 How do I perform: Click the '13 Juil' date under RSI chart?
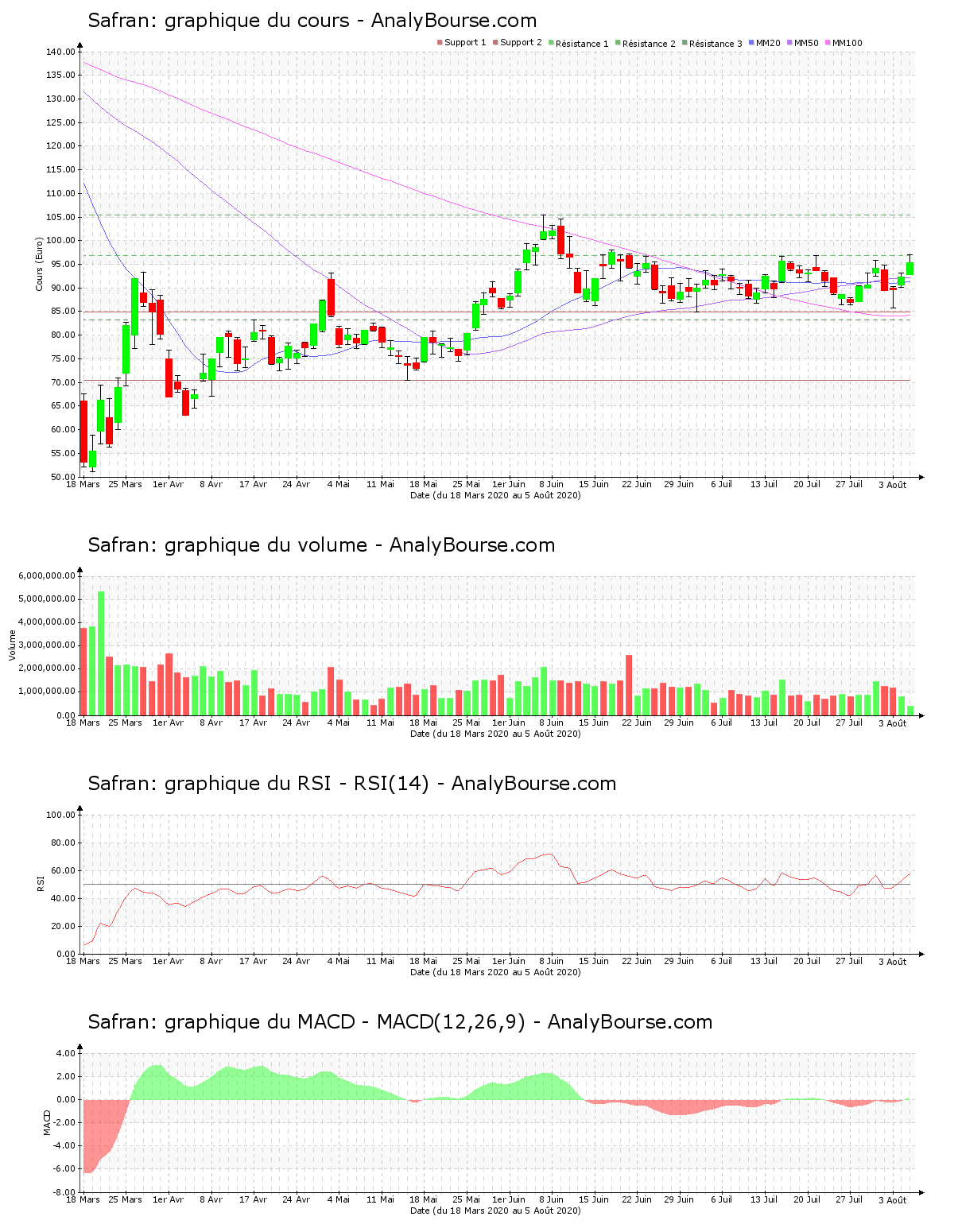(x=764, y=961)
